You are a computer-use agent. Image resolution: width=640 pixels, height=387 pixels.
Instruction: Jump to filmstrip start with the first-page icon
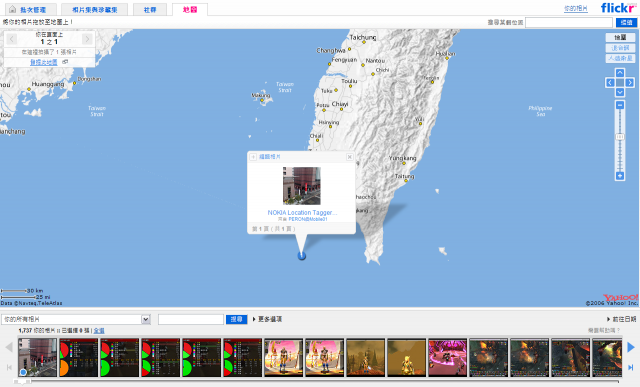[9, 367]
